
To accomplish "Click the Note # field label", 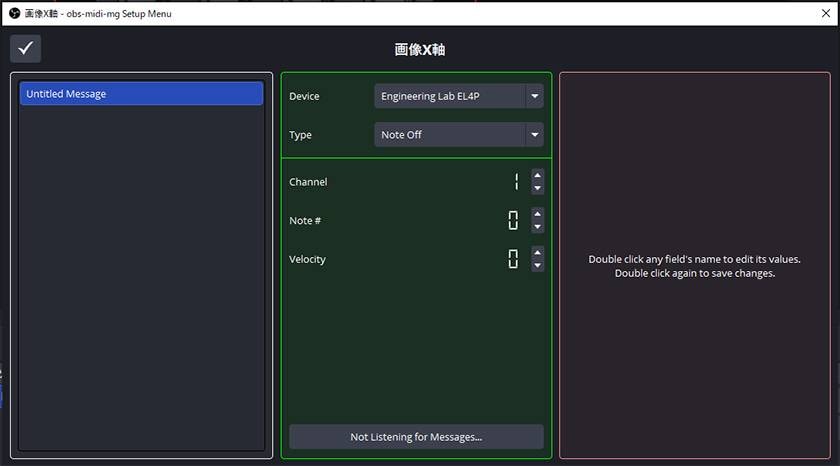I will point(305,220).
